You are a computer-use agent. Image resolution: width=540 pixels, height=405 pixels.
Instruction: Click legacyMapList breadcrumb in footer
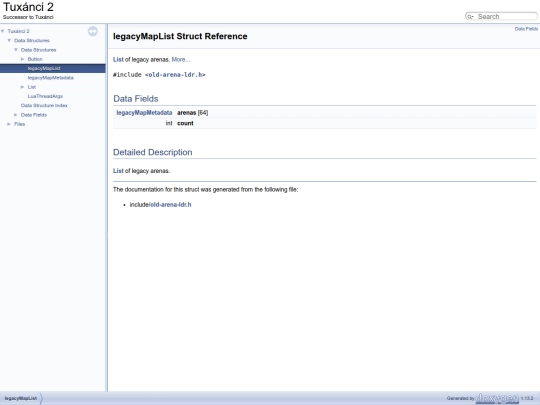coord(21,398)
